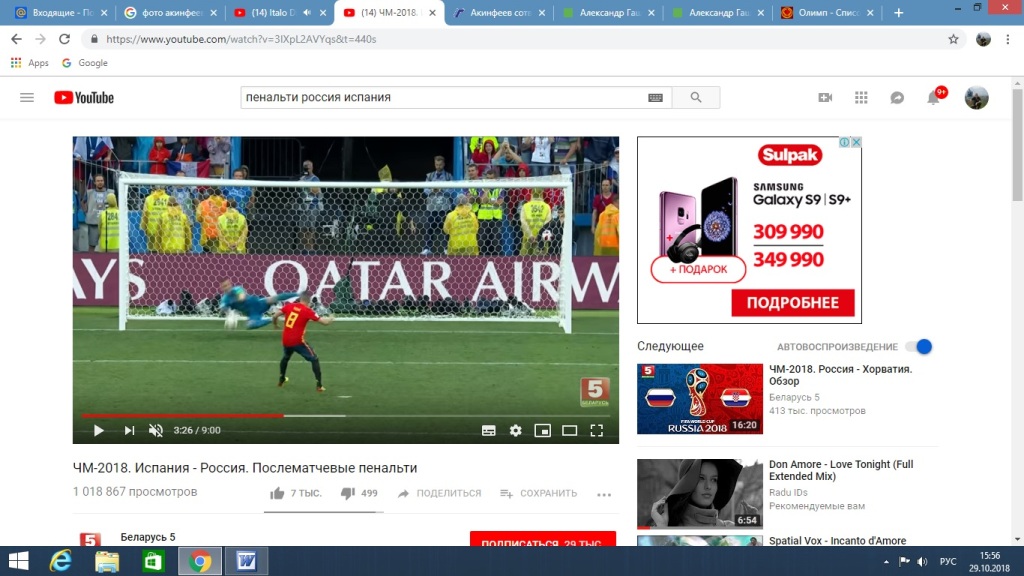The height and width of the screenshot is (576, 1024).
Task: Open the YouTube apps grid menu
Action: pyautogui.click(x=861, y=97)
